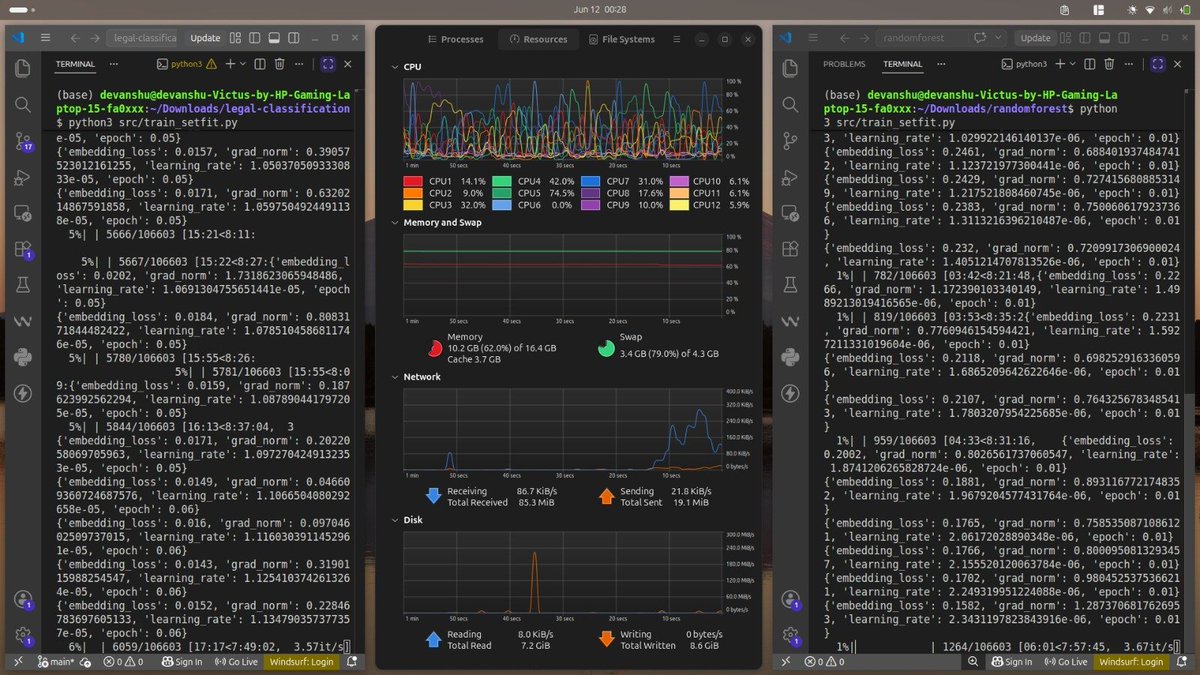This screenshot has width=1200, height=675.
Task: Toggle maximized terminal panel in legal-classification window
Action: [x=327, y=64]
